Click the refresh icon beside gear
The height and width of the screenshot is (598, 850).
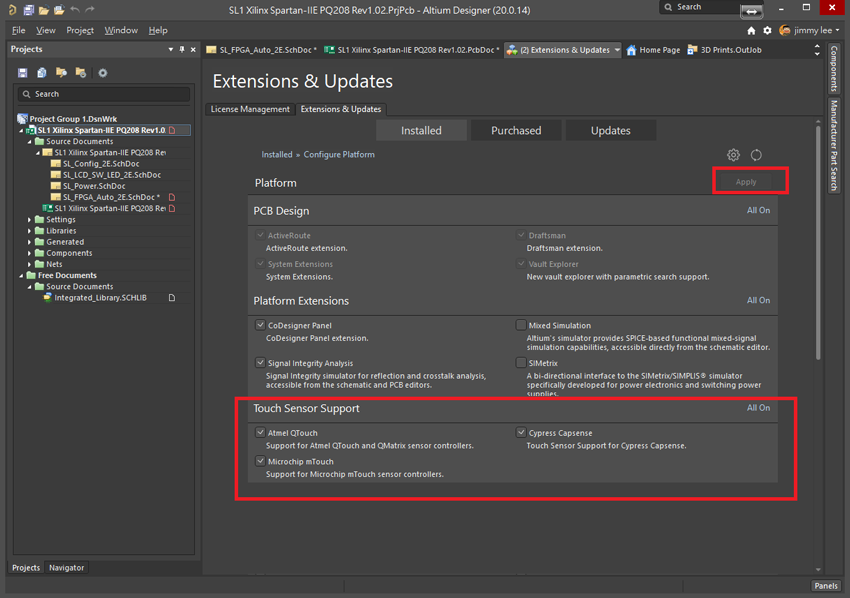coord(756,155)
